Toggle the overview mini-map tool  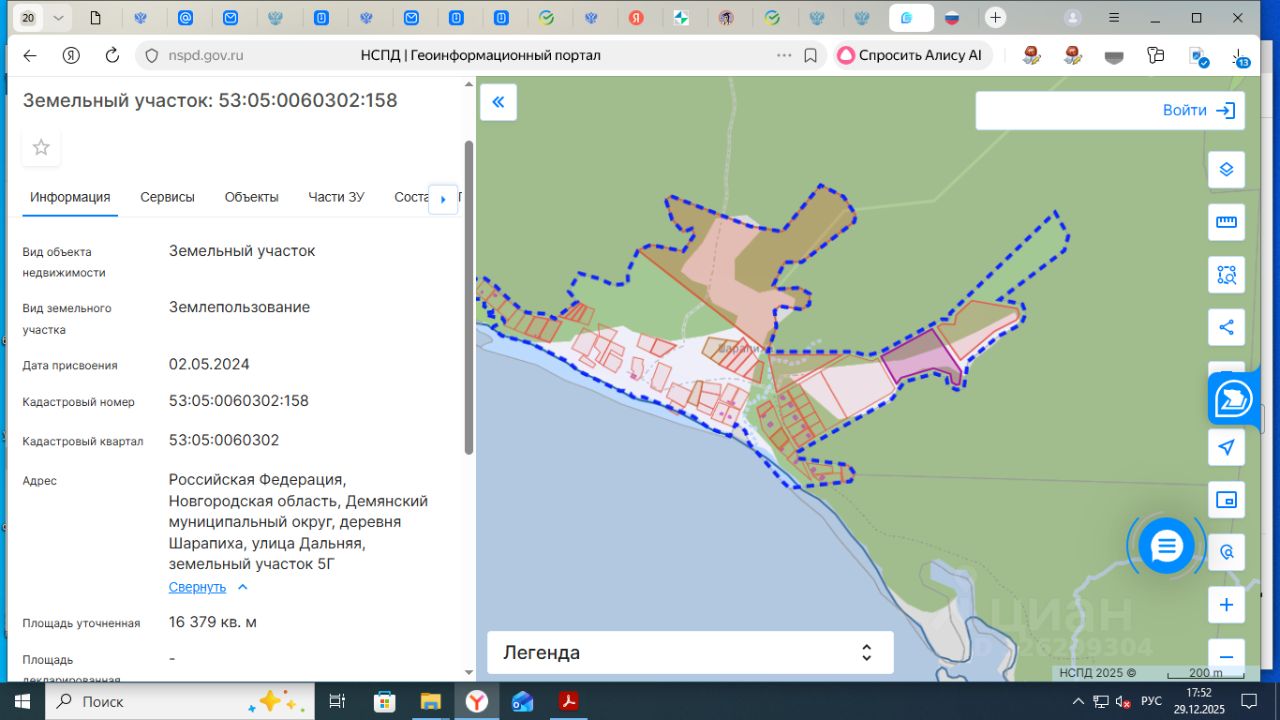1226,499
